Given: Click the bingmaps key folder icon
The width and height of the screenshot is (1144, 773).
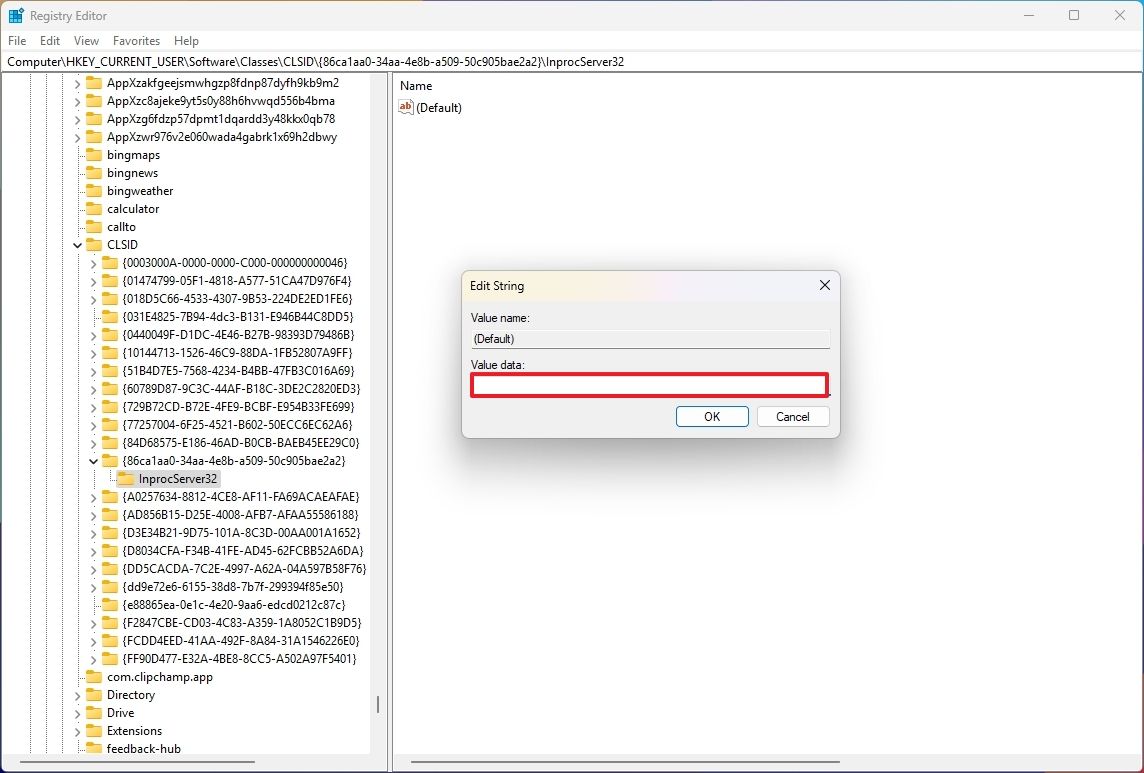Looking at the screenshot, I should (94, 154).
